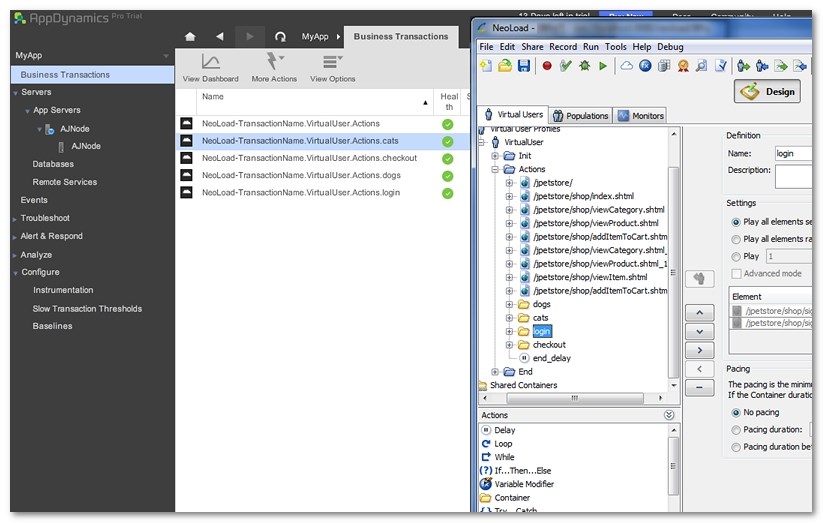The image size is (823, 523).
Task: Click the green bug debug icon
Action: click(584, 66)
